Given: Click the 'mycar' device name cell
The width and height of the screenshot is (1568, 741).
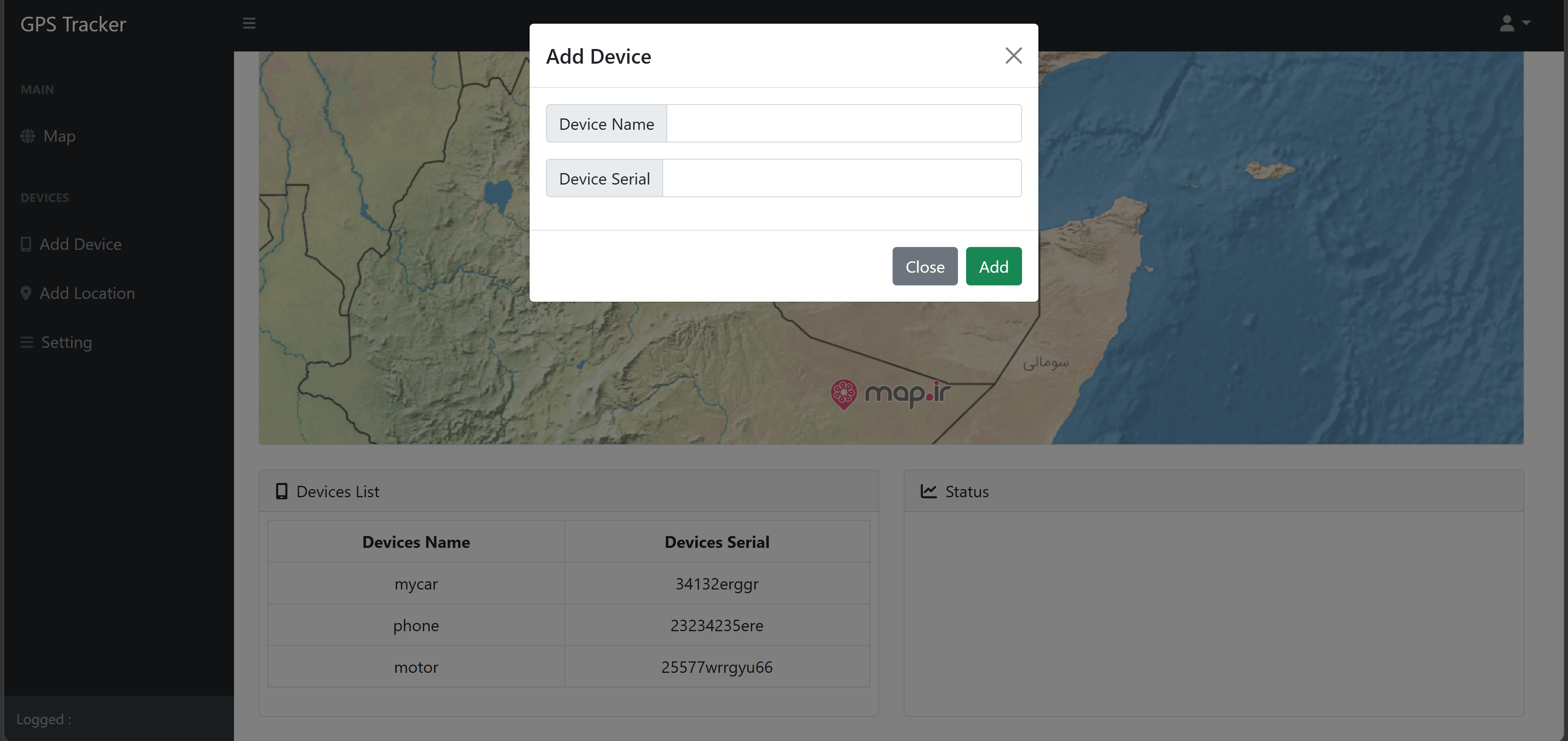Looking at the screenshot, I should click(416, 583).
